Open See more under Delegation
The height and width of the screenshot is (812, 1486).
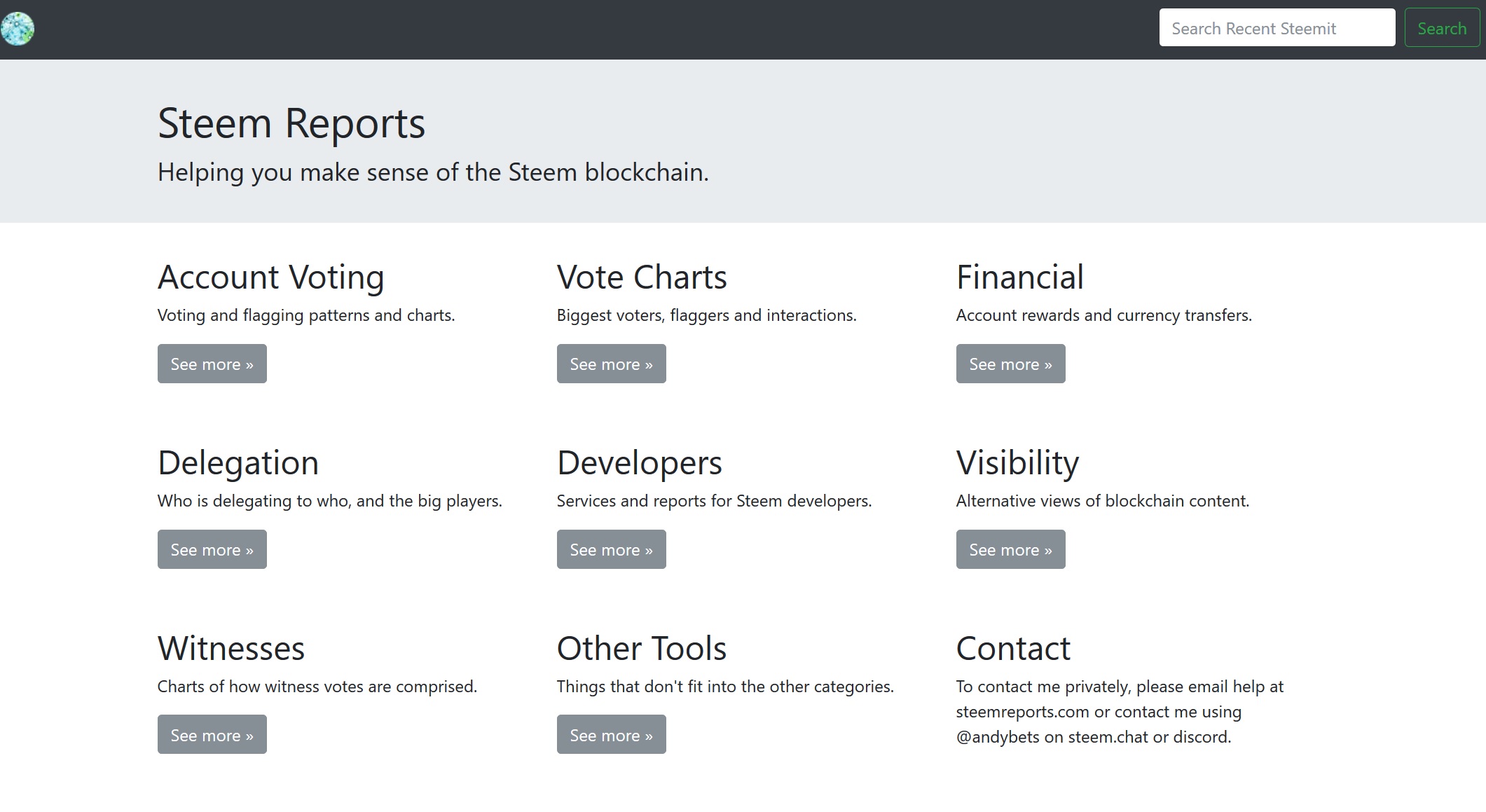[x=212, y=549]
